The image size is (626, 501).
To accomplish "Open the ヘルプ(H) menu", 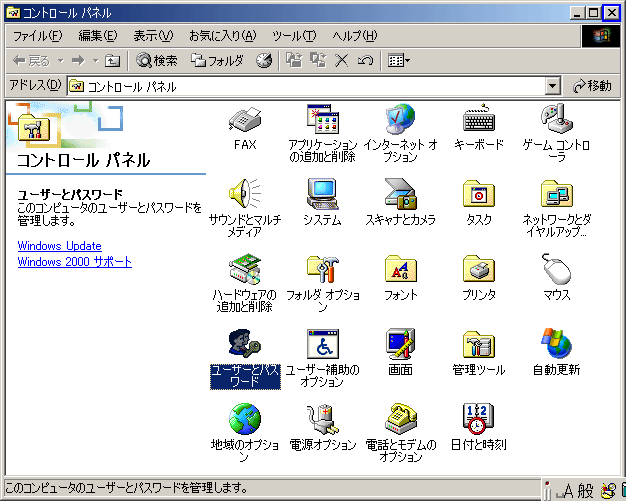I will tap(355, 36).
